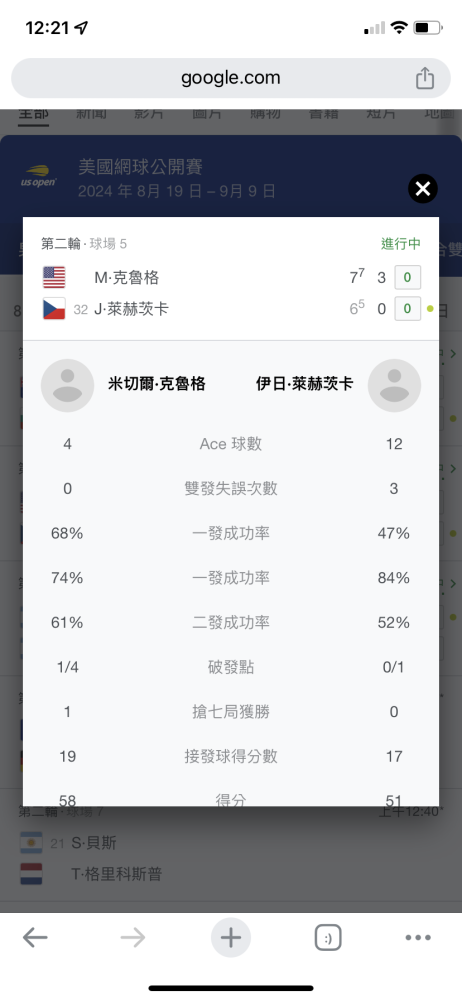Screen dimensions: 462x1000
Task: Tap the 進行中 live status label
Action: click(x=401, y=244)
